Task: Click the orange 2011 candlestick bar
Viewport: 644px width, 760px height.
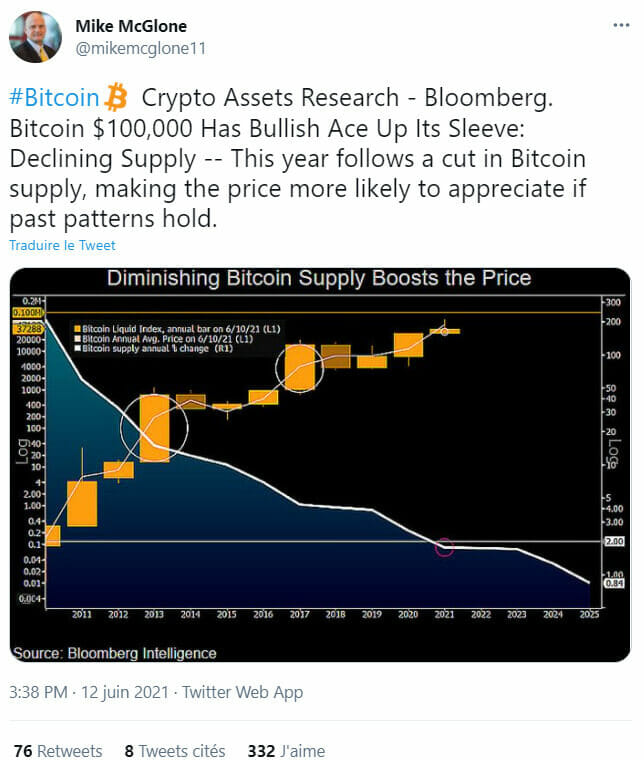Action: coord(82,503)
